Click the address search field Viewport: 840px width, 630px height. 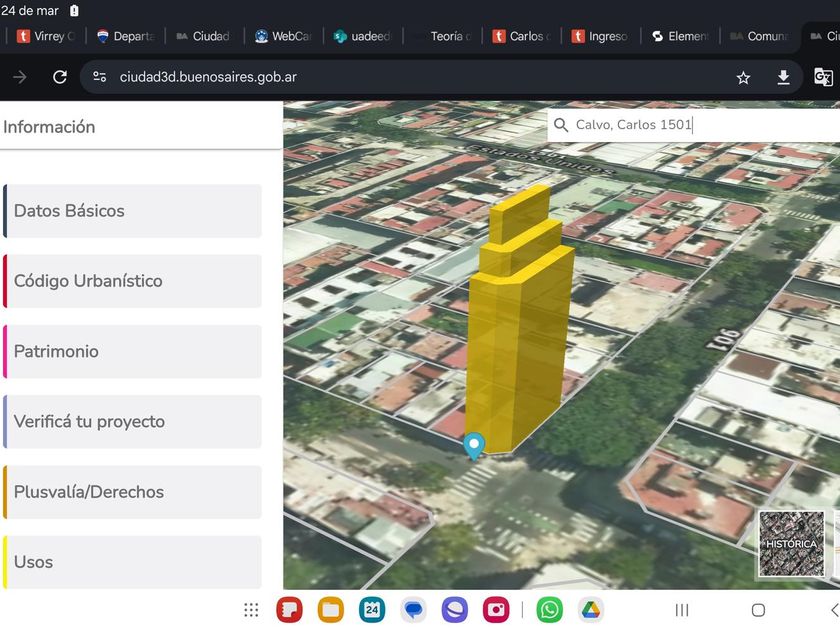[700, 125]
